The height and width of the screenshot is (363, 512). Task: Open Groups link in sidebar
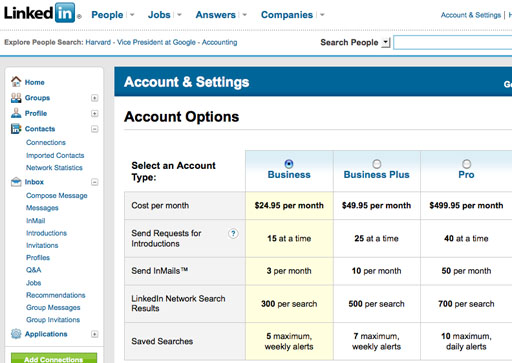tap(37, 98)
